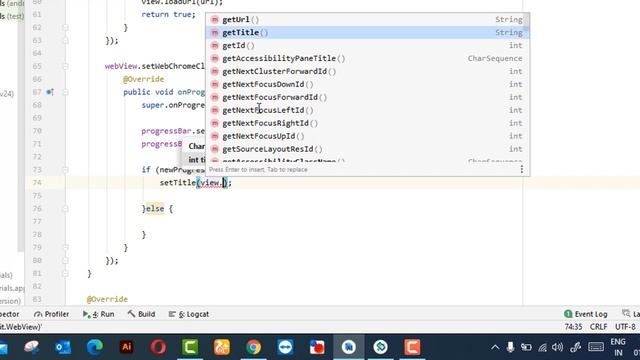
Task: Open the volume control in the tray
Action: pos(557,347)
